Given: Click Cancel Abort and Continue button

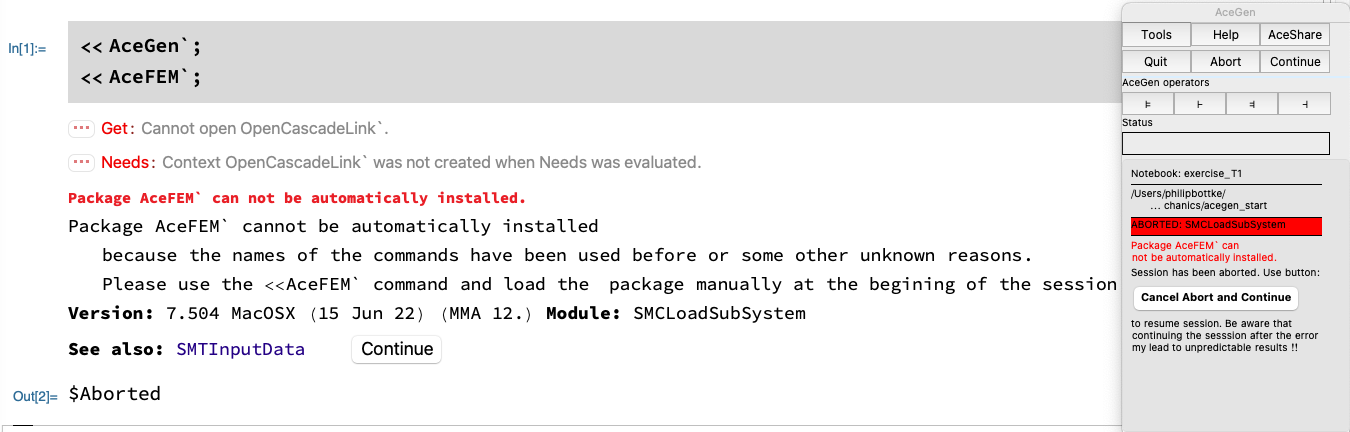Looking at the screenshot, I should point(1216,297).
